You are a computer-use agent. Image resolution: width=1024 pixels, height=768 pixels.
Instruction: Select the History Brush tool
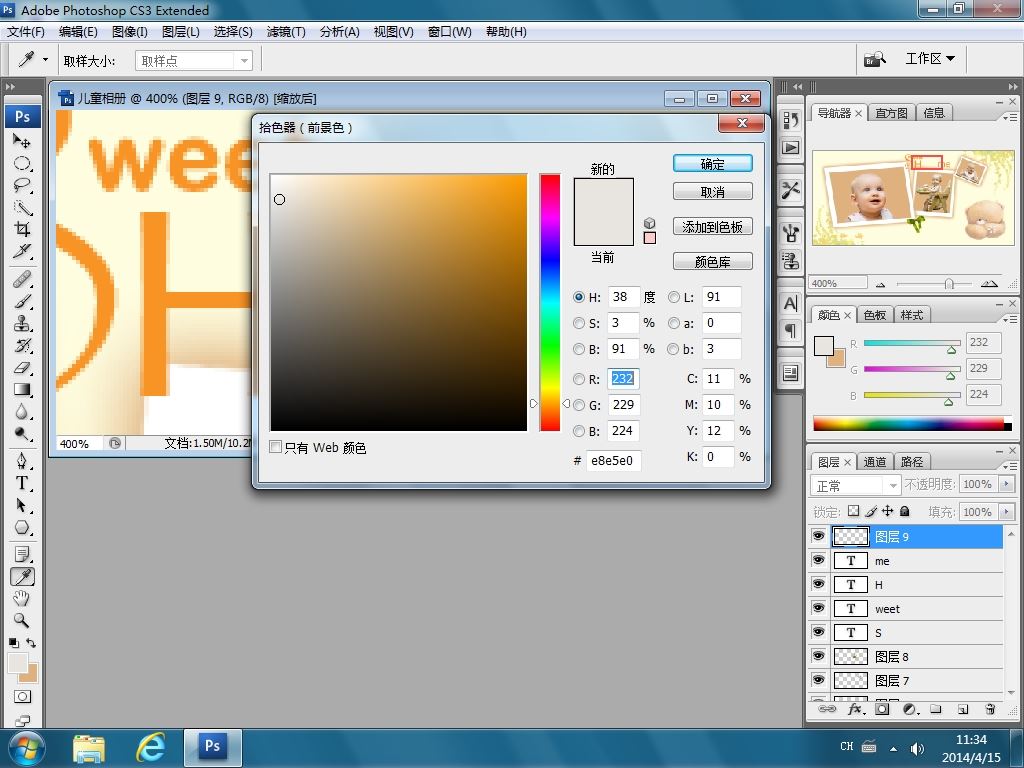[22, 346]
